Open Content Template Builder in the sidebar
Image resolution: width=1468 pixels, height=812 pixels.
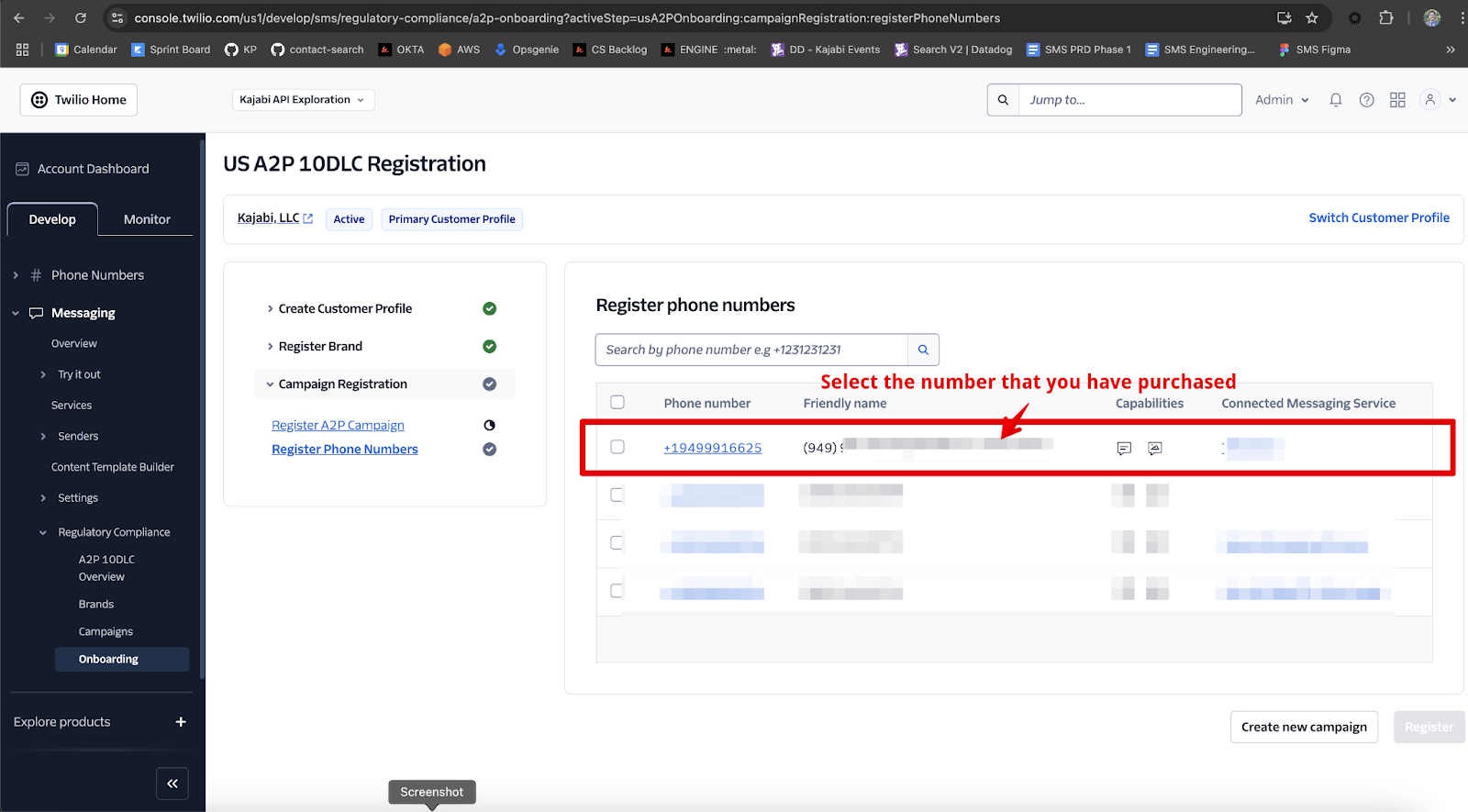click(x=113, y=467)
